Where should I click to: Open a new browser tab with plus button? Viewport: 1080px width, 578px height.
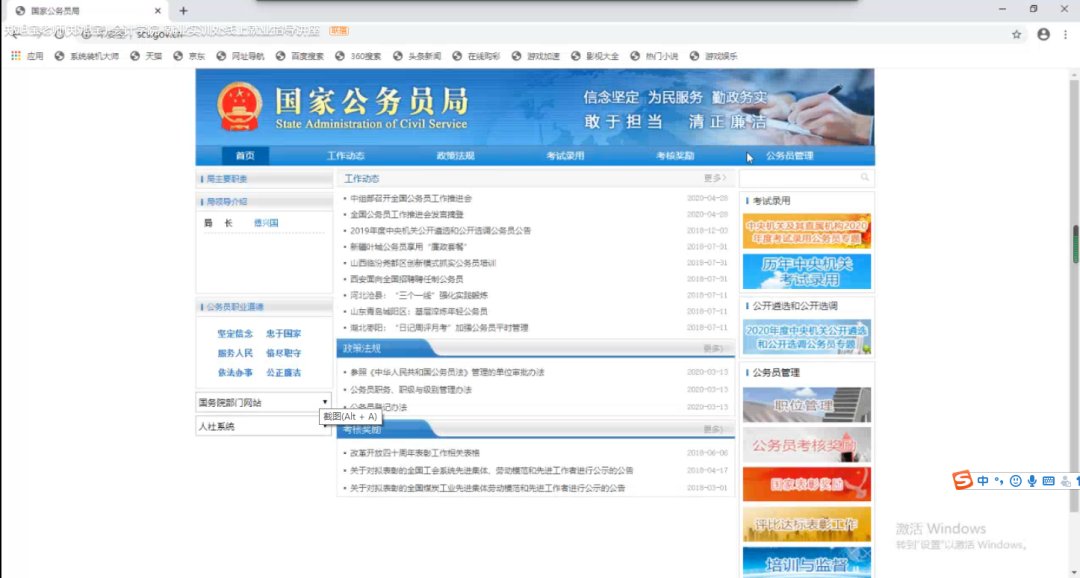183,10
